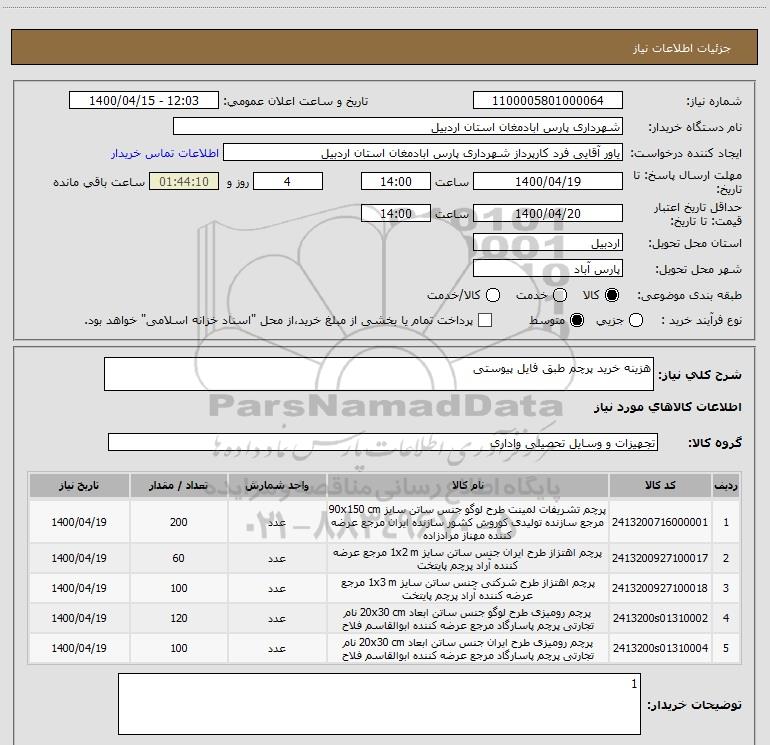The width and height of the screenshot is (770, 745).
Task: Click product code 2413200716000001
Action: (660, 522)
